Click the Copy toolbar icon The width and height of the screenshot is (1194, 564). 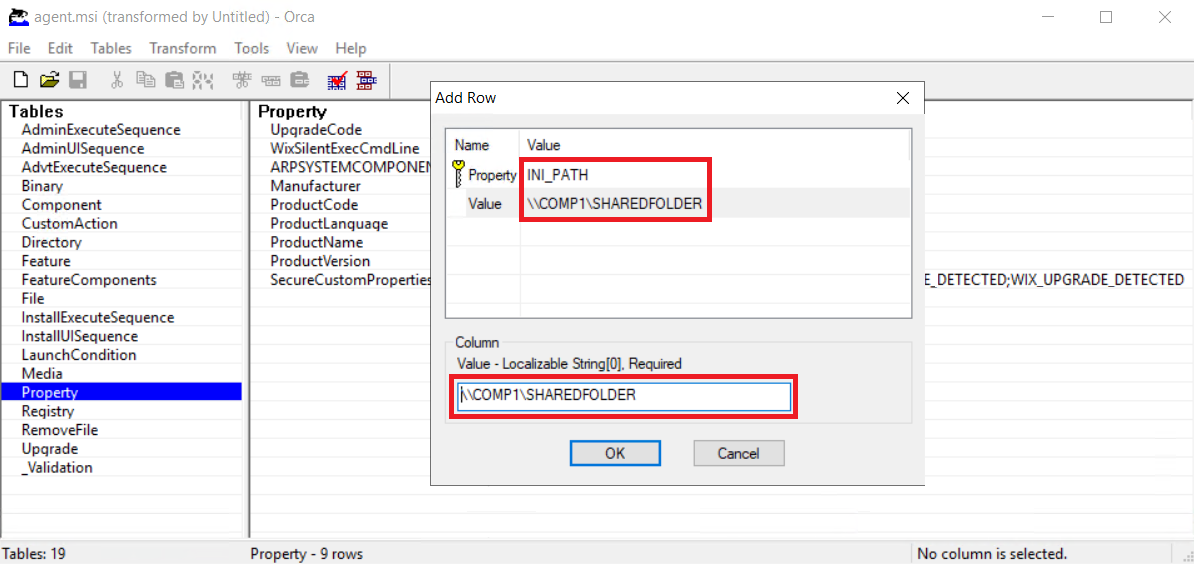click(146, 80)
